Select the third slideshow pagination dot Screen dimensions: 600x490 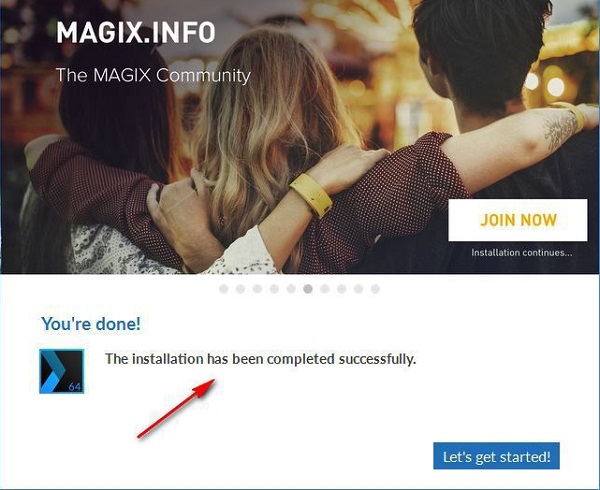point(258,289)
